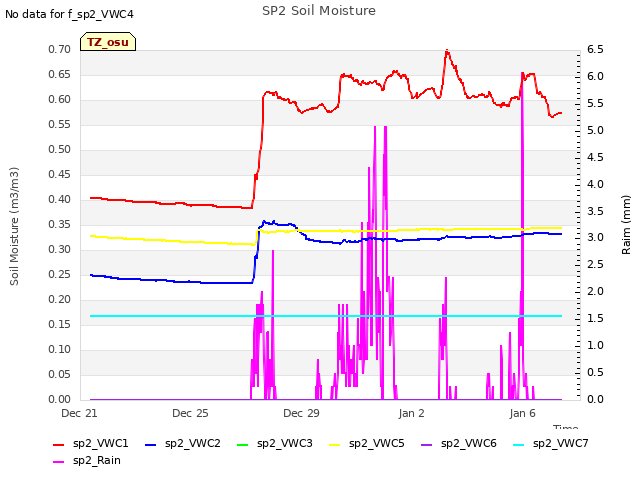The width and height of the screenshot is (640, 480).
Task: Toggle sp2_VWC7 legend entry
Action: [551, 443]
